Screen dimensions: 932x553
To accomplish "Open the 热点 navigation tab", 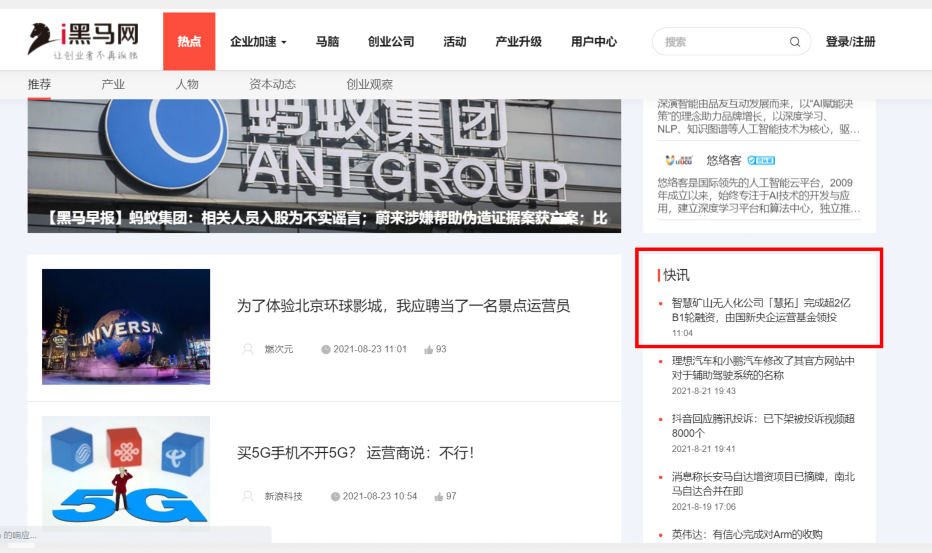I will 189,41.
